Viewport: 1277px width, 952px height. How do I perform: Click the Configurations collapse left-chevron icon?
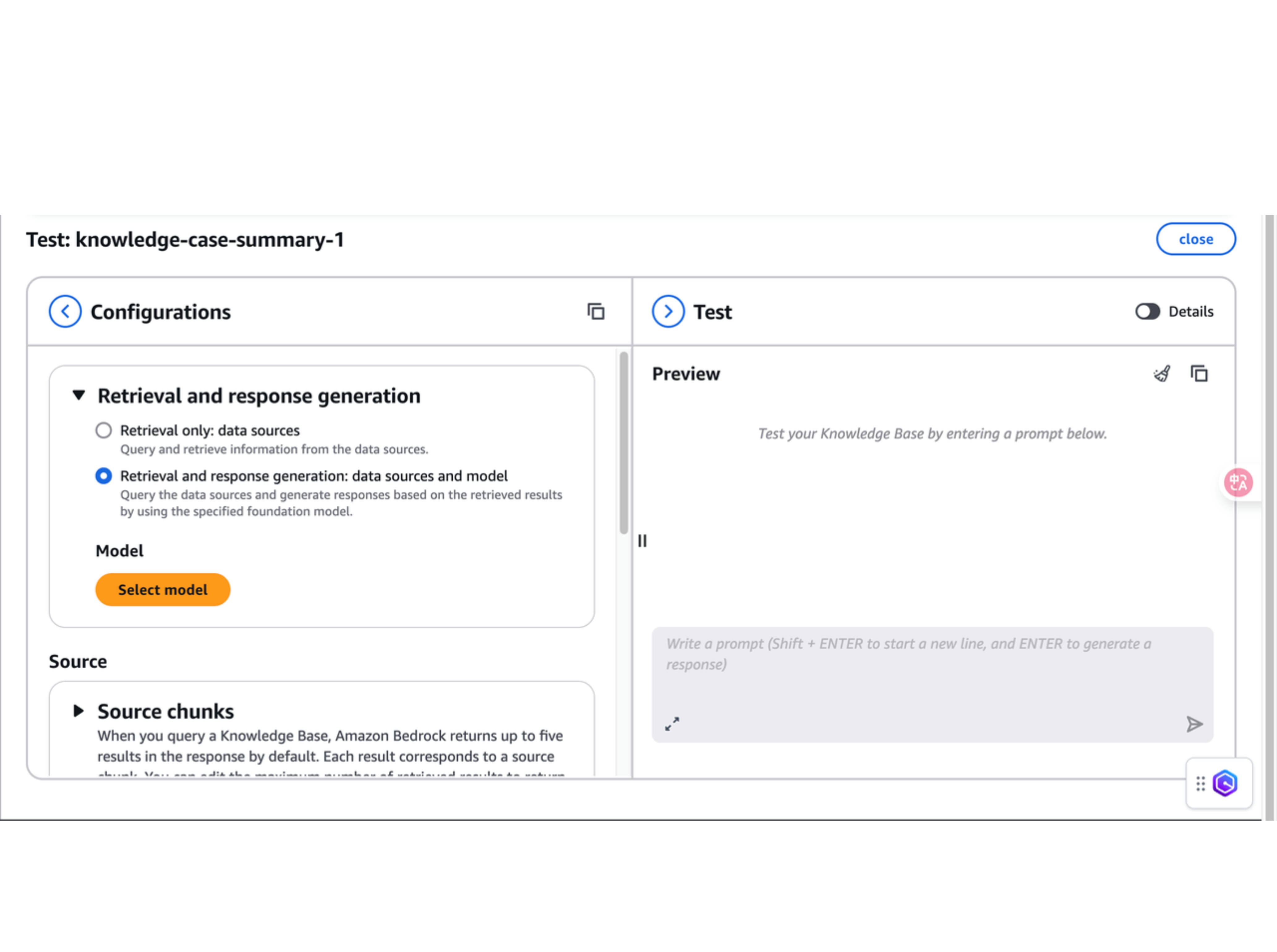(65, 312)
